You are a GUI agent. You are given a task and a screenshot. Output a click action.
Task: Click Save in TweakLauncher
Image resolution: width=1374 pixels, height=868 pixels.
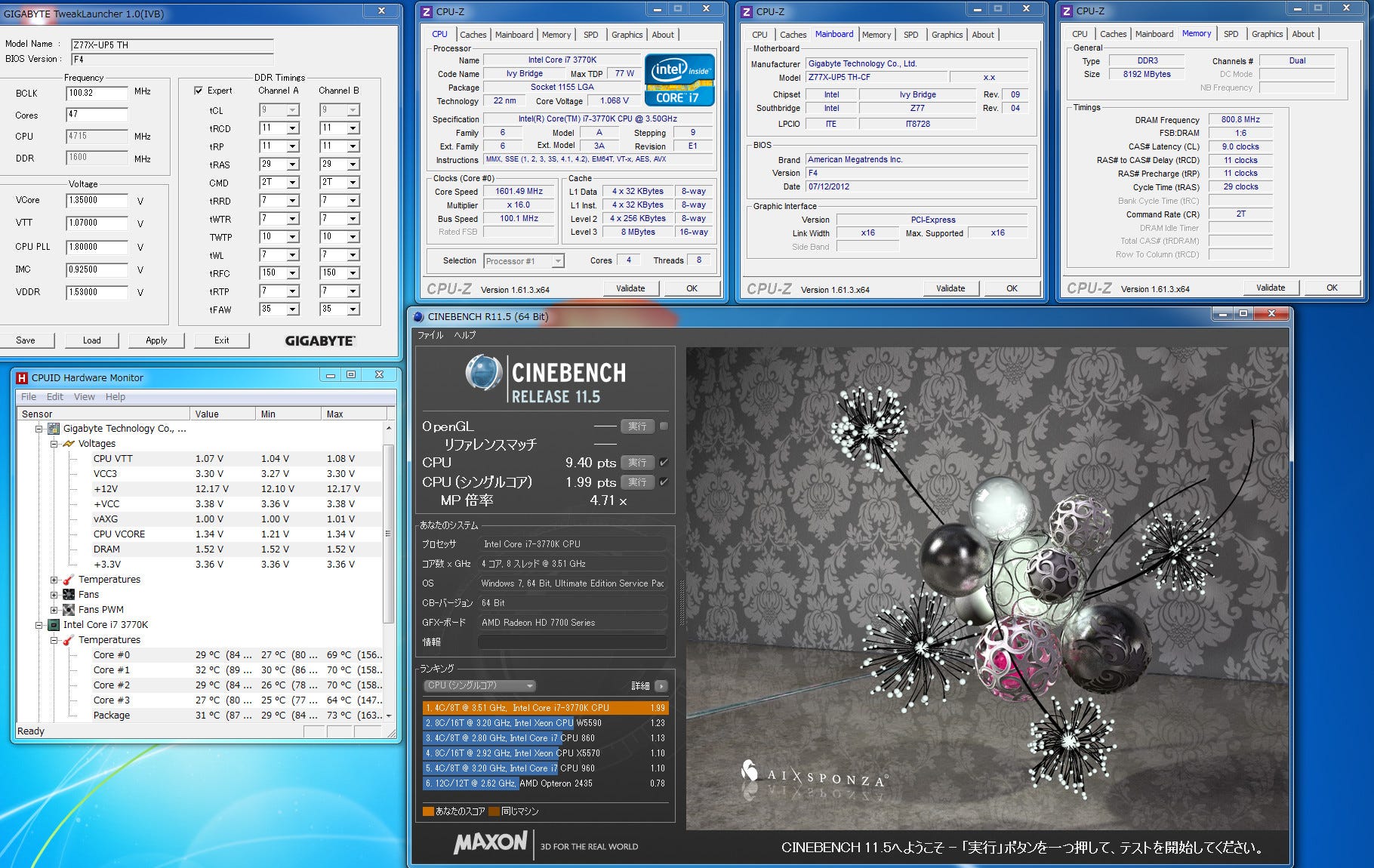point(26,340)
